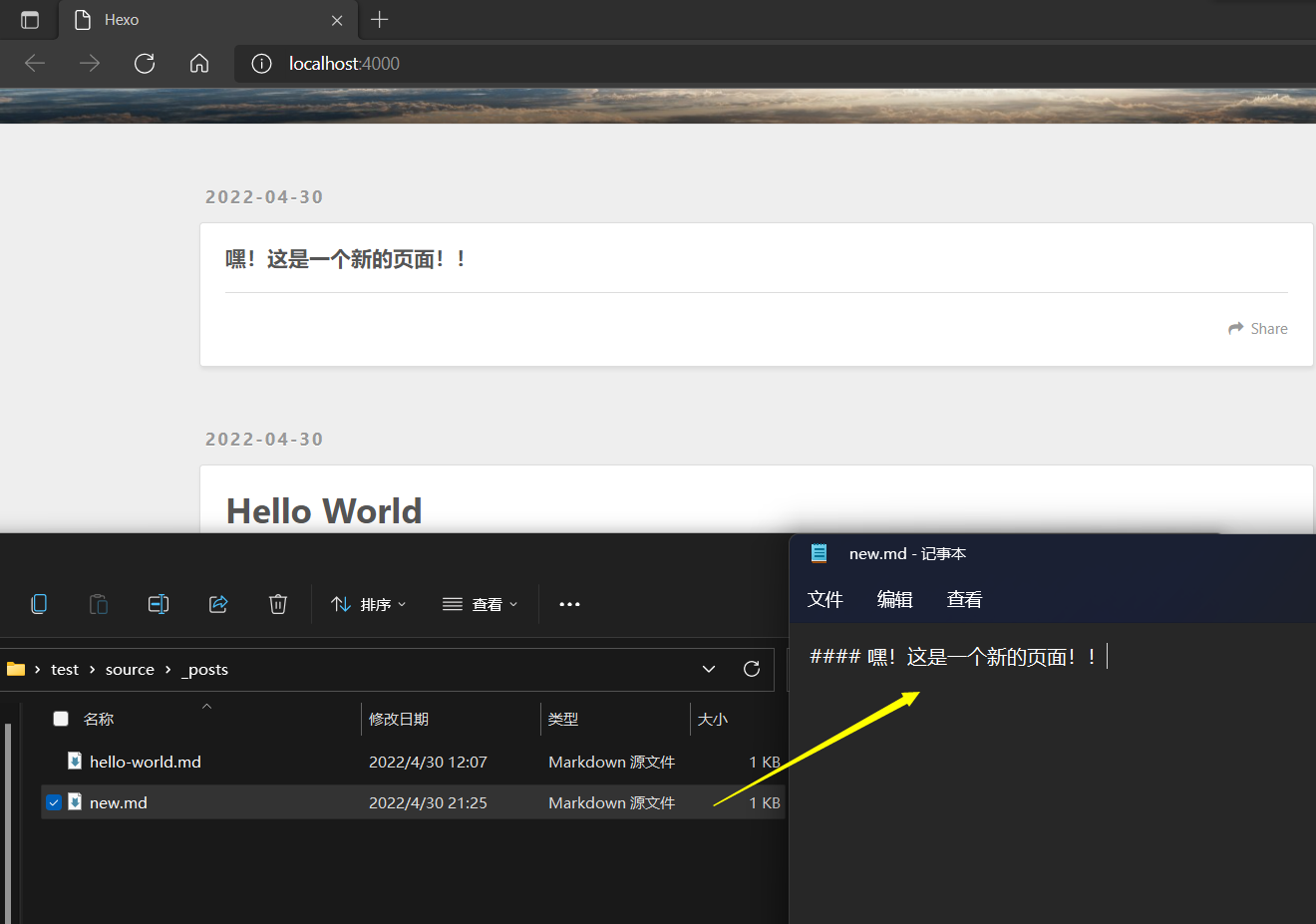
Task: Open the Explorer more options ellipsis
Action: coord(569,604)
